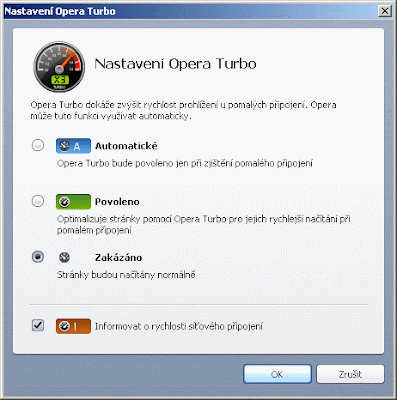Click the Nastavení Opera Turbo title bar caption
Viewport: 397px width, 400px height.
coord(60,11)
